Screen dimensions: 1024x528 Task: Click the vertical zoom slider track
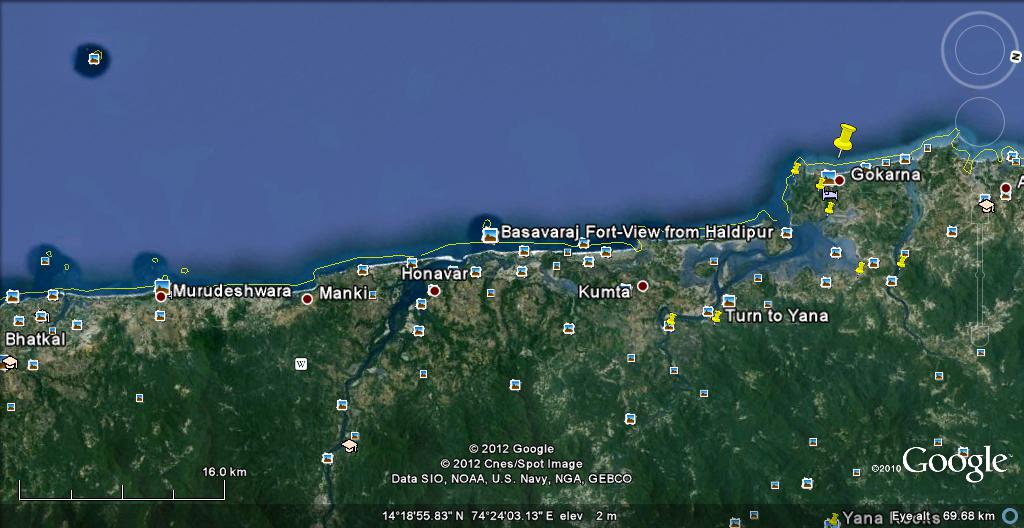coord(985,260)
